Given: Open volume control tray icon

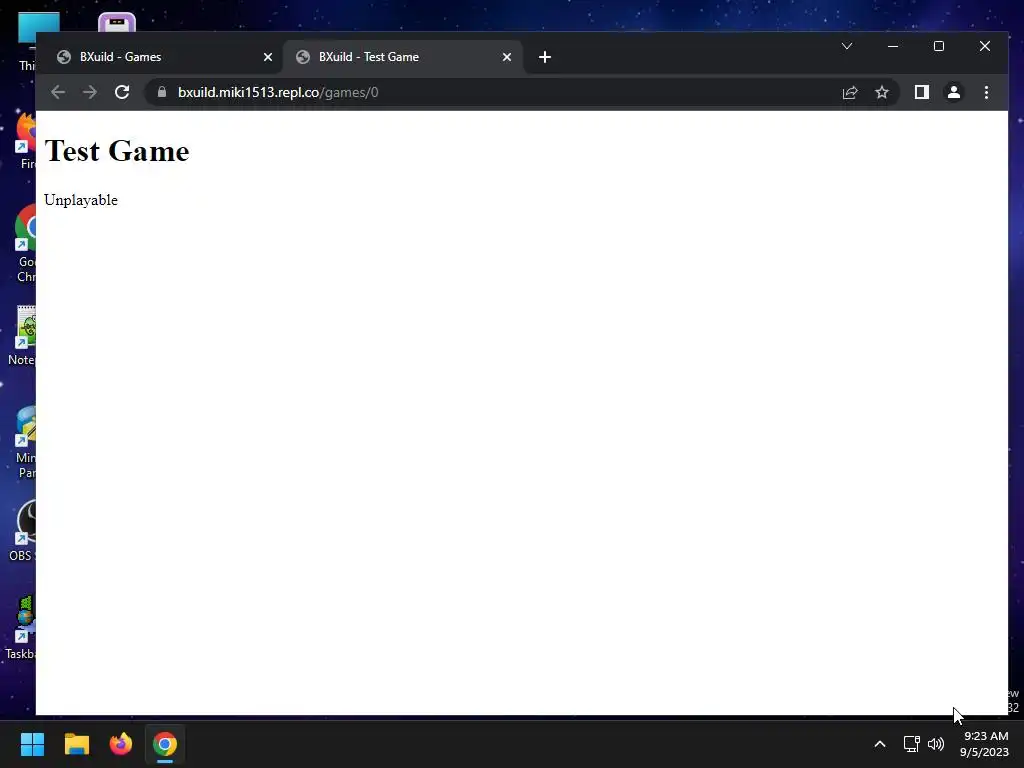Looking at the screenshot, I should [x=936, y=744].
